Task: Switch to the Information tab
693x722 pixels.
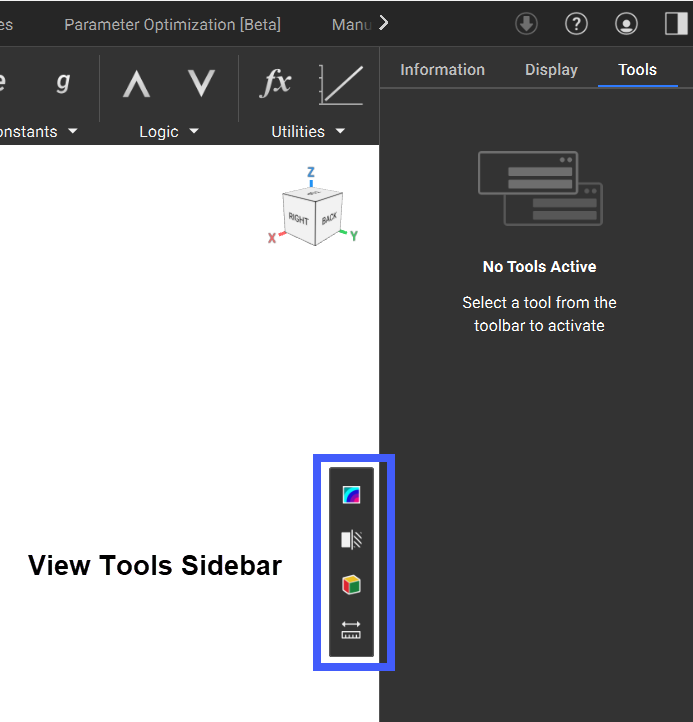Action: click(x=443, y=70)
